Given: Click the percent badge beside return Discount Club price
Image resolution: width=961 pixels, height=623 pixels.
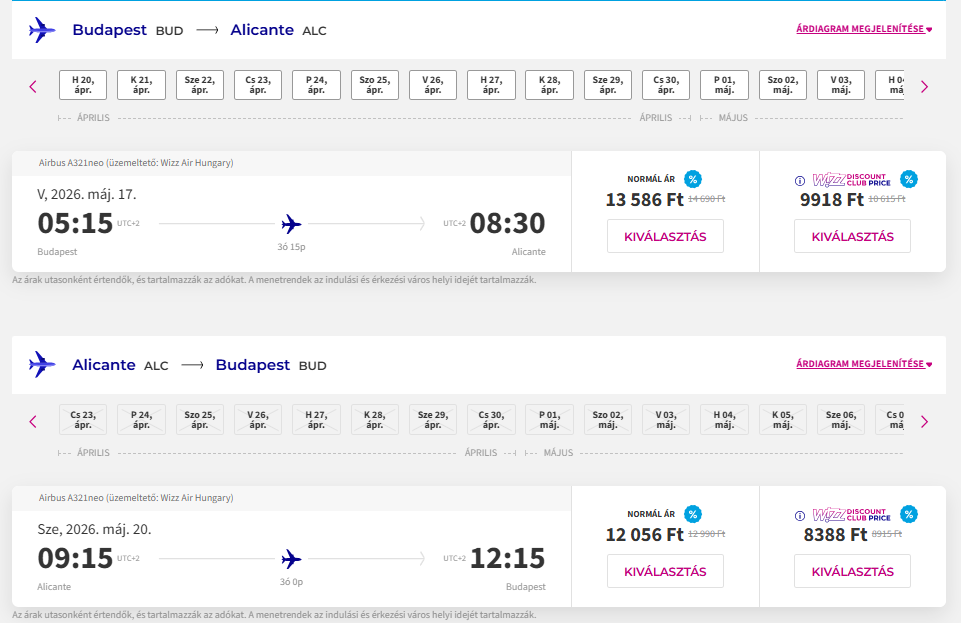Looking at the screenshot, I should coord(908,514).
